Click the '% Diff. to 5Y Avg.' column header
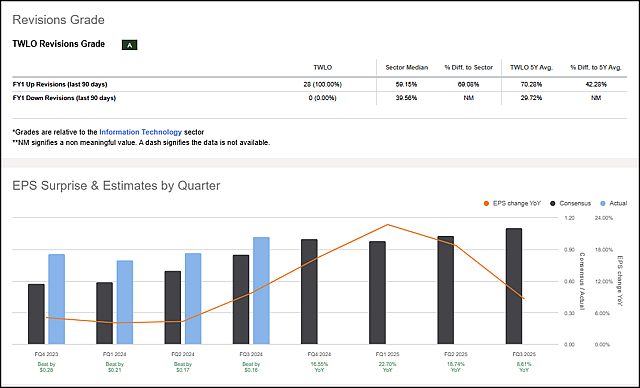The image size is (640, 388). (x=596, y=67)
